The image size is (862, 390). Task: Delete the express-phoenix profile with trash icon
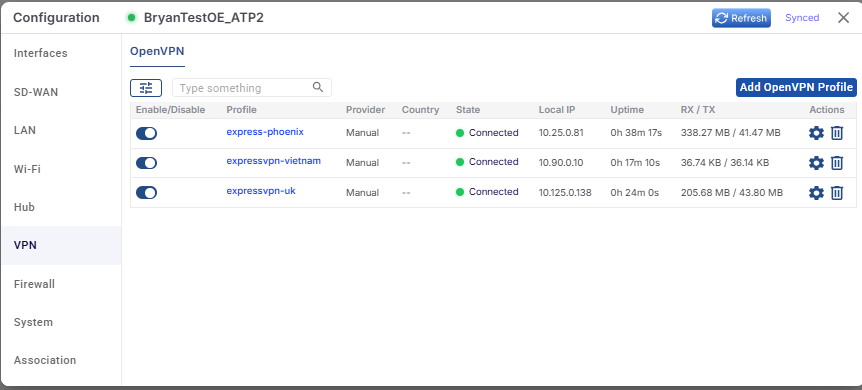click(837, 133)
